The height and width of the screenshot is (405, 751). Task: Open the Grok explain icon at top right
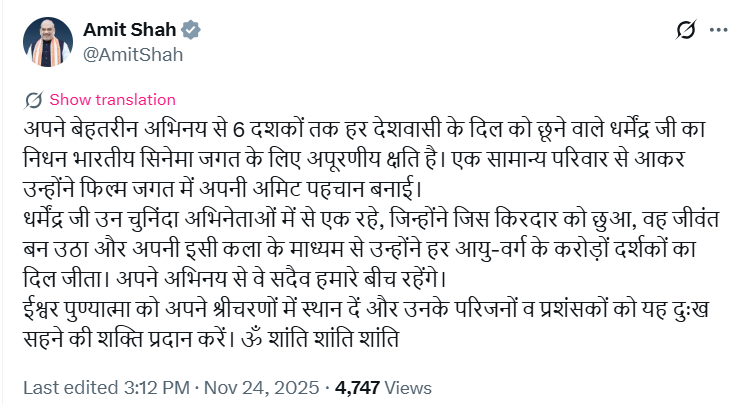click(x=686, y=30)
